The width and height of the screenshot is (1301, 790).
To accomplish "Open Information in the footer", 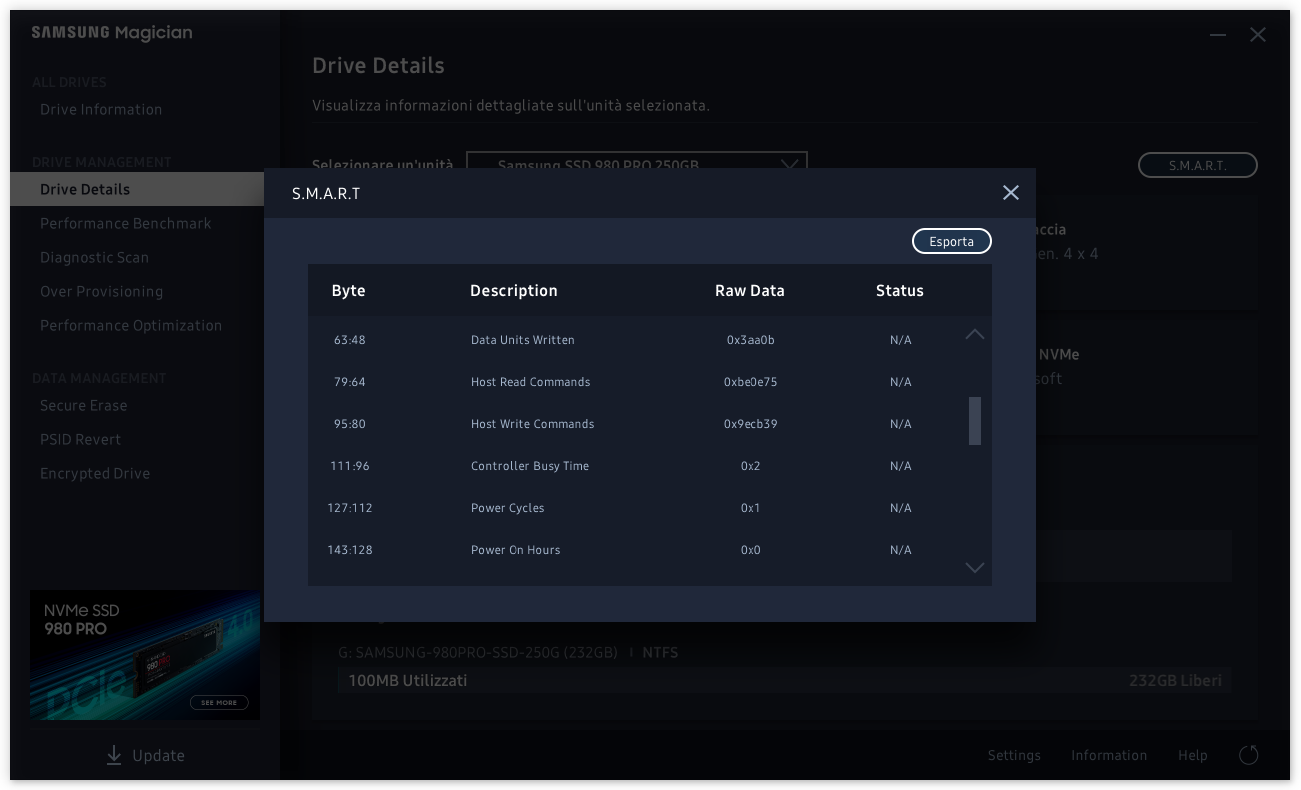I will [x=1109, y=756].
